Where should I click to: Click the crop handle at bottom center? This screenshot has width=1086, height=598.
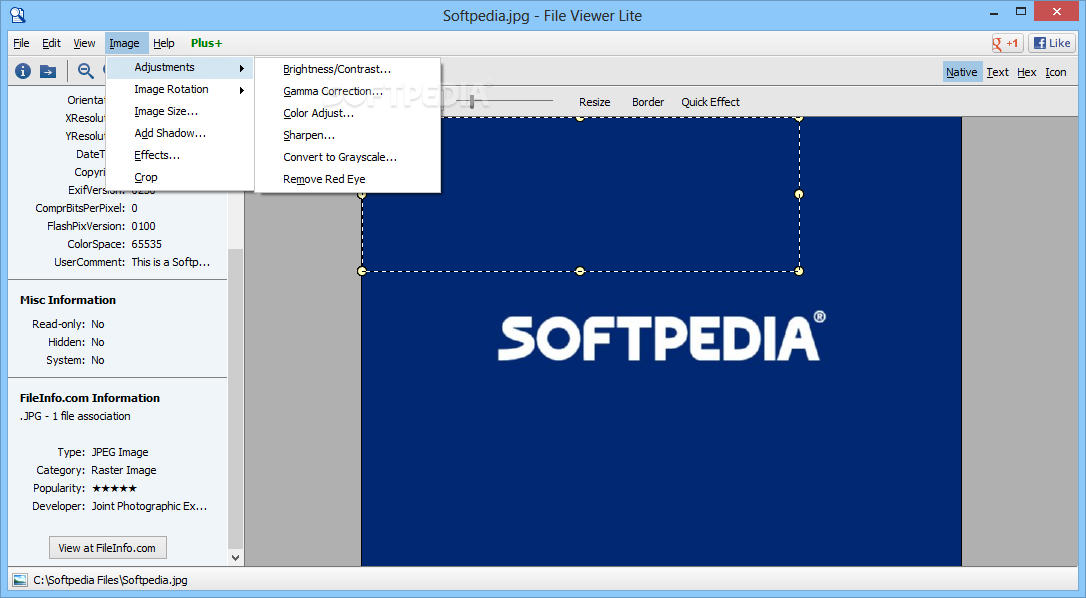580,271
